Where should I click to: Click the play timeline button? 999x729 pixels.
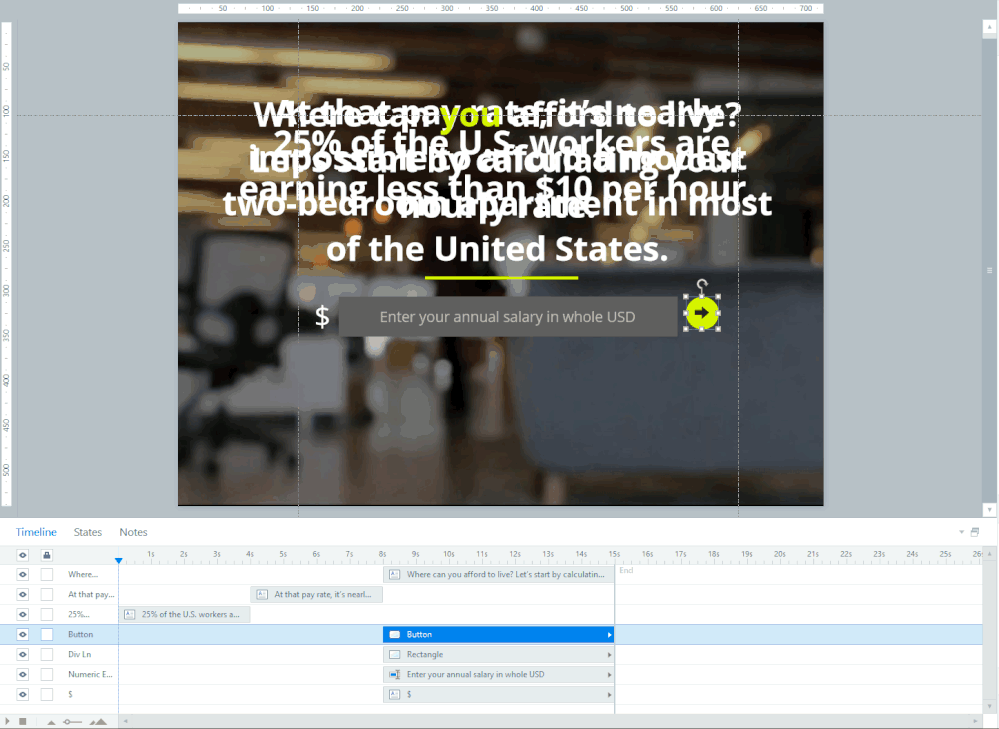tap(8, 721)
